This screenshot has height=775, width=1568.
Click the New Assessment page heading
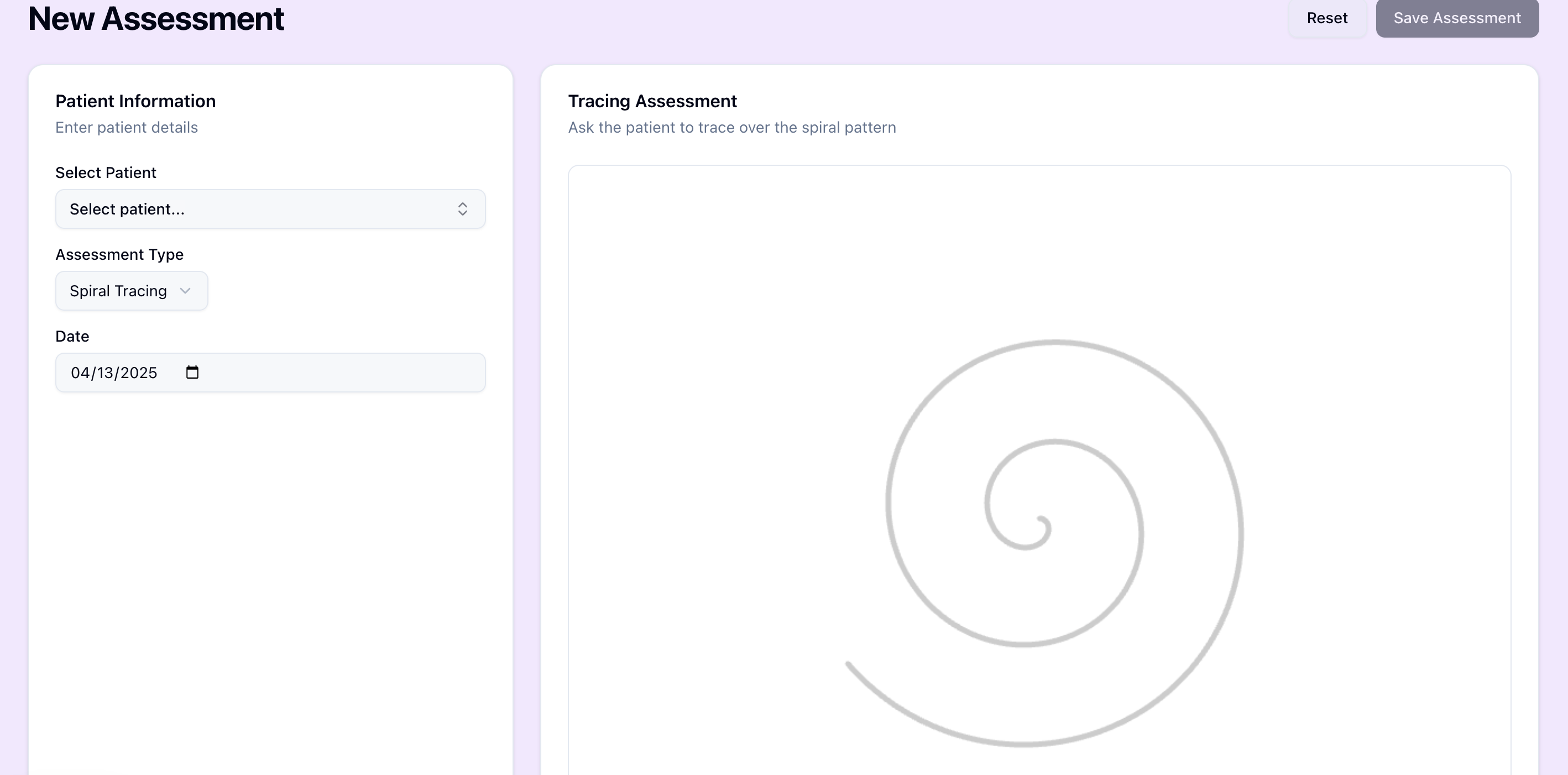[x=156, y=18]
